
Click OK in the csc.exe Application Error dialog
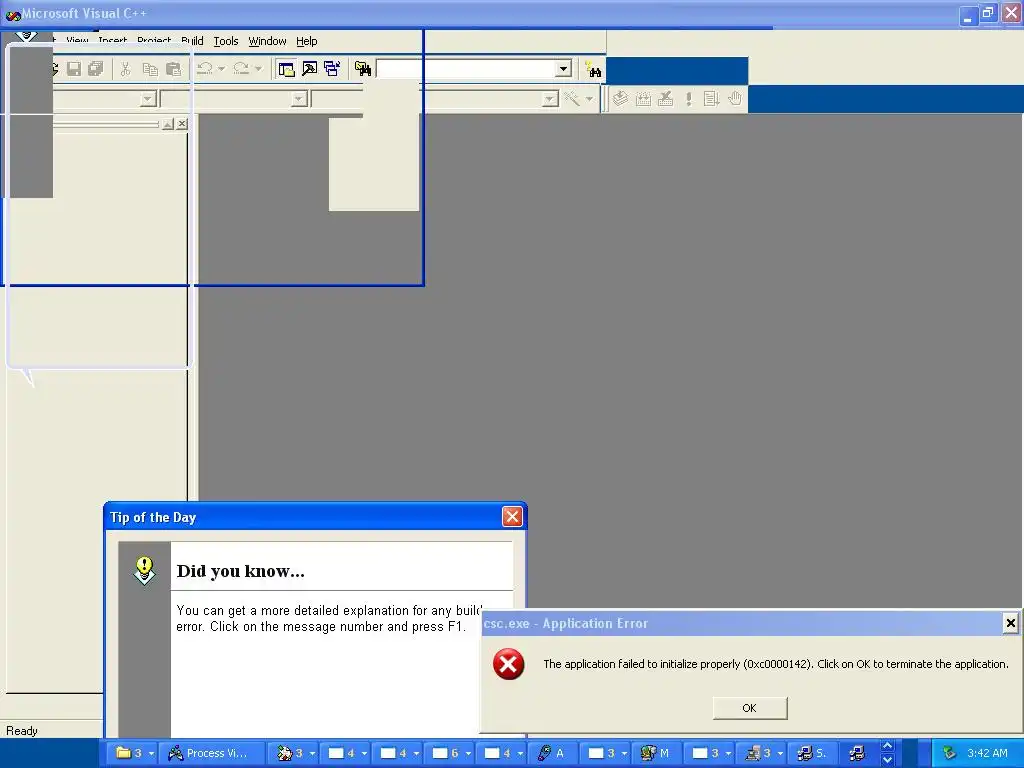(750, 708)
